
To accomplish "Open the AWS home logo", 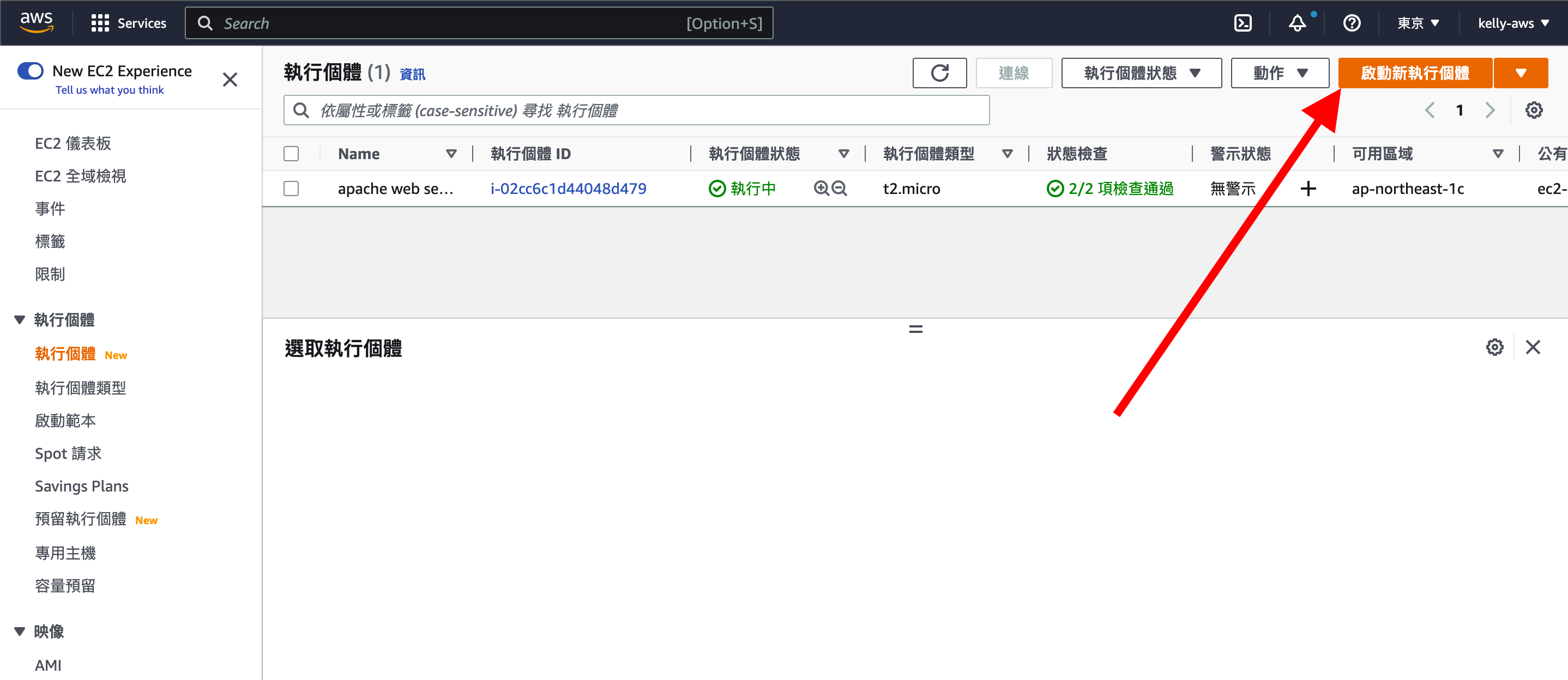I will point(37,22).
